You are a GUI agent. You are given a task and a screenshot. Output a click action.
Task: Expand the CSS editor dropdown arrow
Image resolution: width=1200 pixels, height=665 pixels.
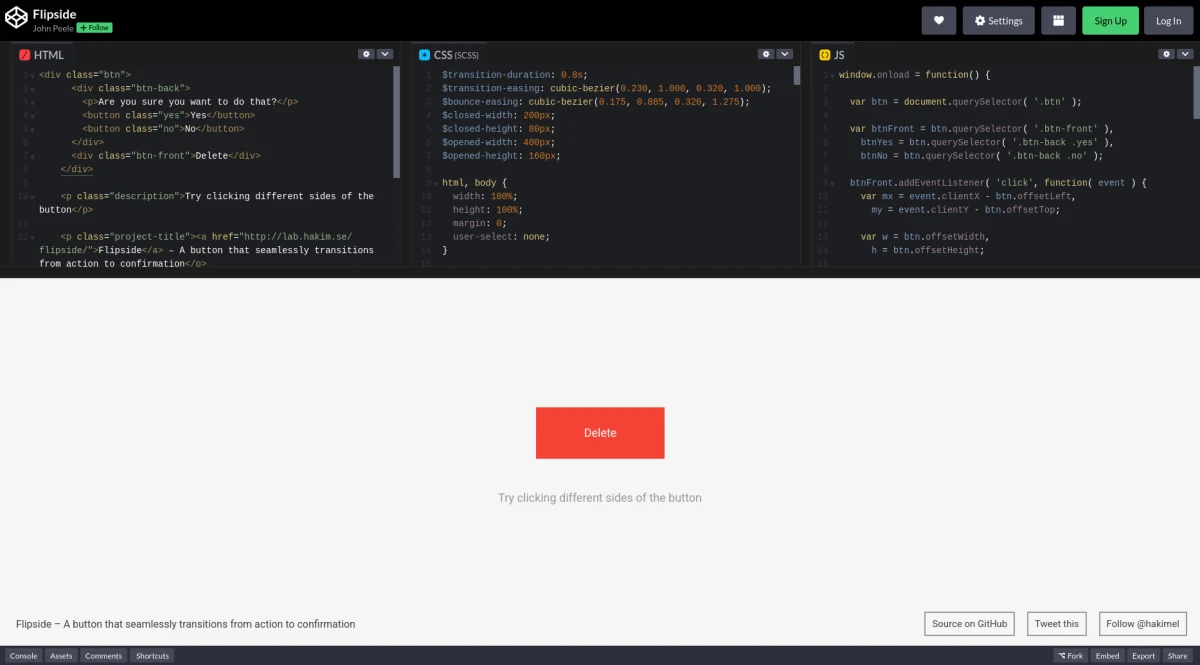[x=785, y=54]
